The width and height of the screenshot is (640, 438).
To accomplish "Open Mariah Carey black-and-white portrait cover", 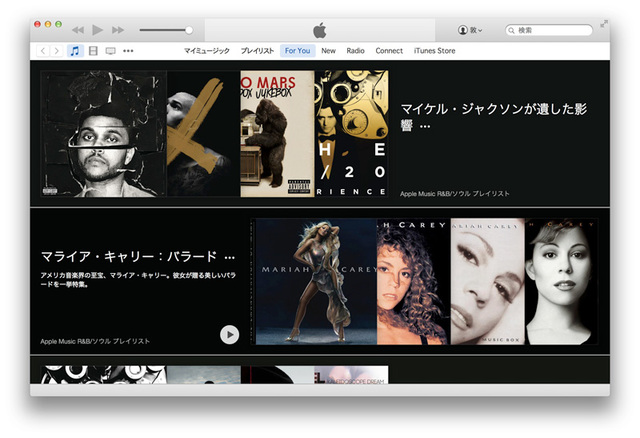I will pyautogui.click(x=562, y=282).
